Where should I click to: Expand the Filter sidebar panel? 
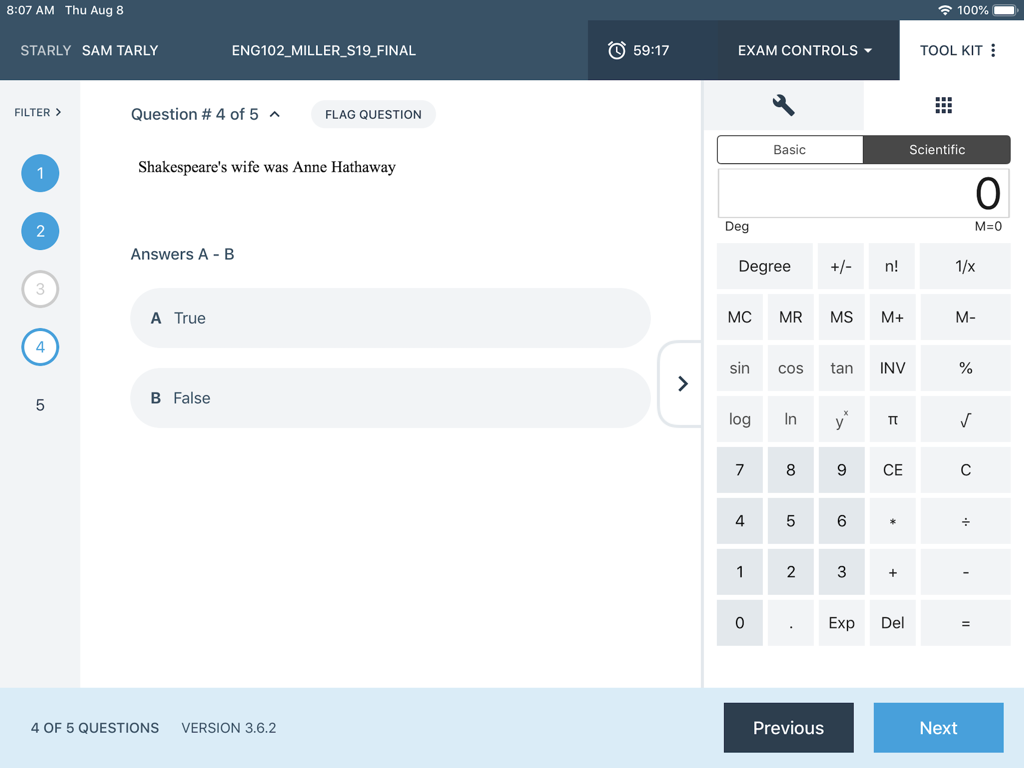click(38, 112)
